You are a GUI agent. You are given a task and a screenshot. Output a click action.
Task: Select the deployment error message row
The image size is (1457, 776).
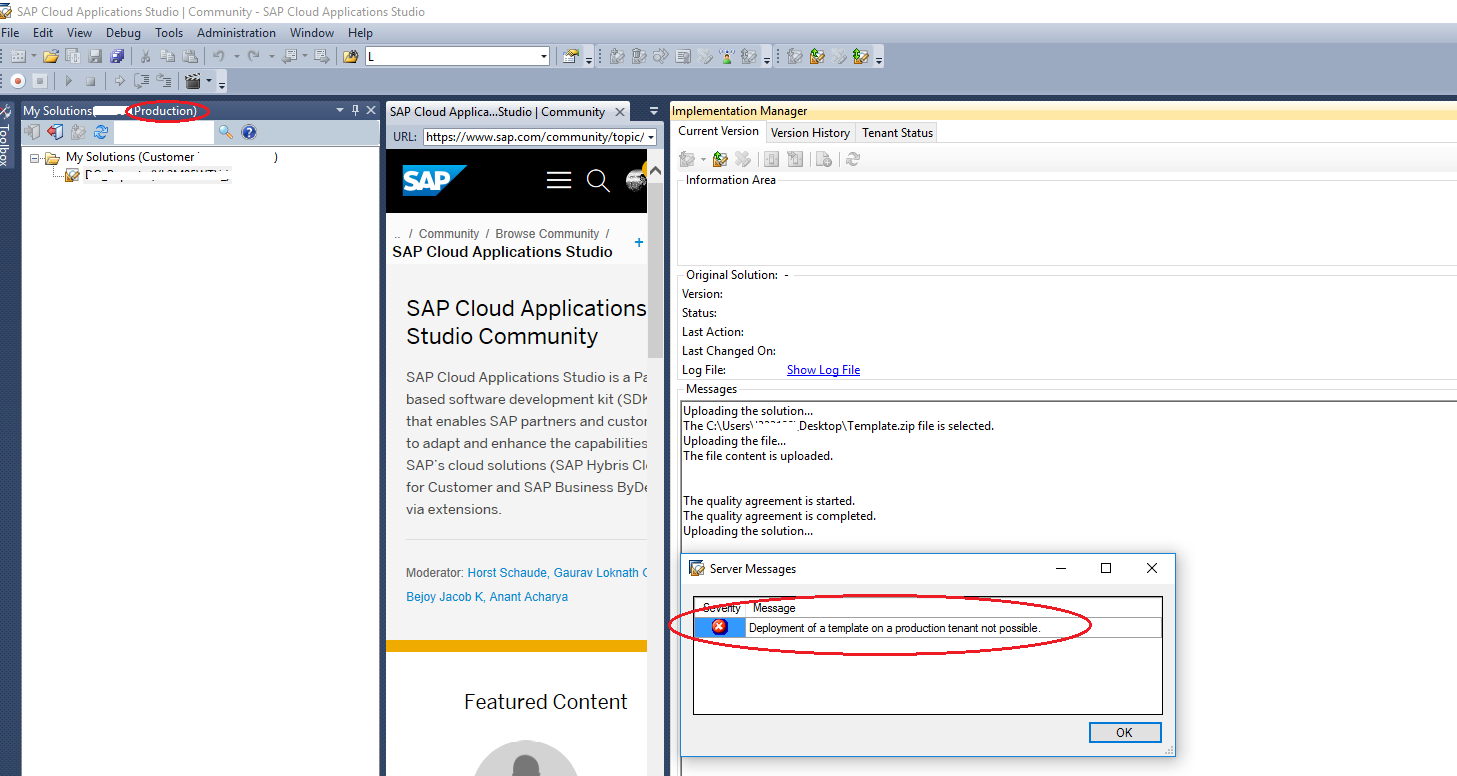pyautogui.click(x=928, y=628)
